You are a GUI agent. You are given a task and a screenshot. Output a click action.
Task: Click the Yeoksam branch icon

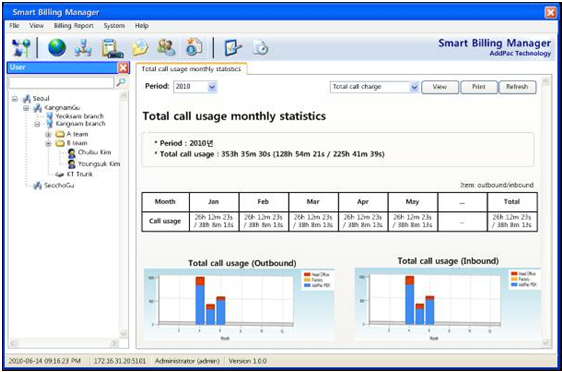coord(49,116)
